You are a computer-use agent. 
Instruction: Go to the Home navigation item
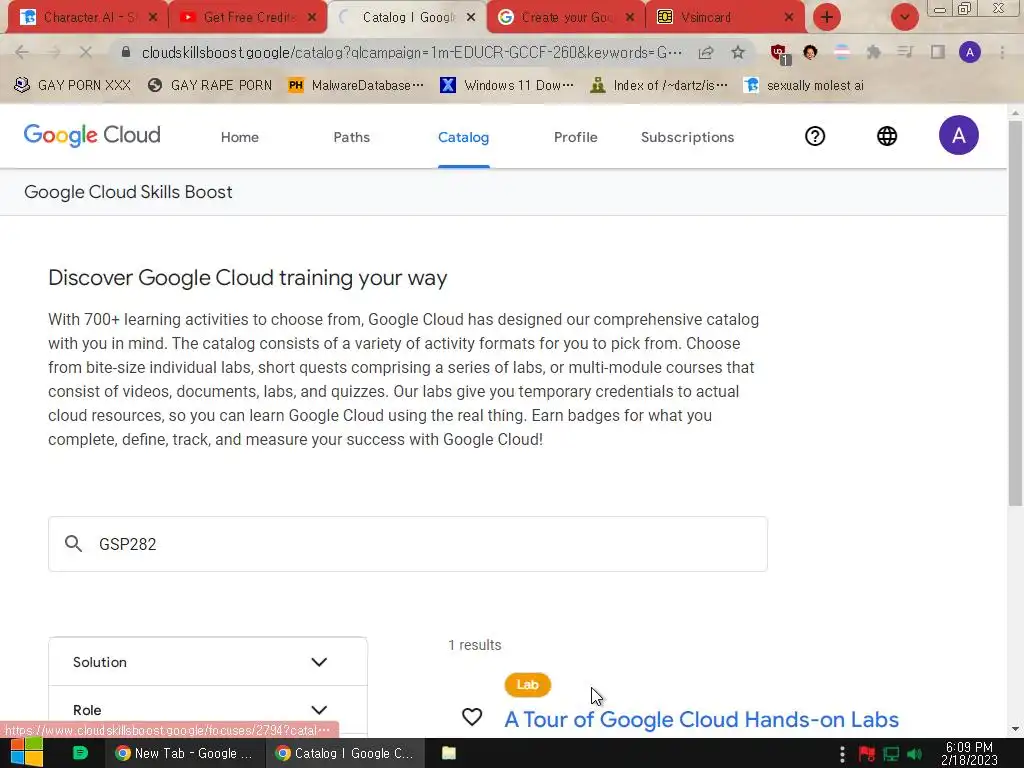pyautogui.click(x=240, y=137)
